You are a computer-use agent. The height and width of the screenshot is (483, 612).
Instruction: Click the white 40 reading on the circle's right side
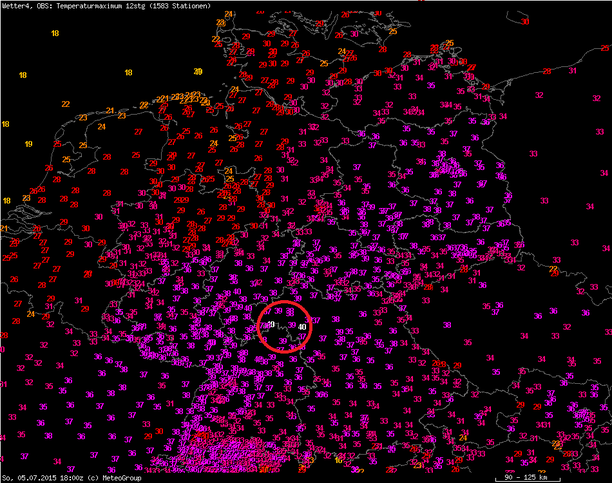pos(302,326)
